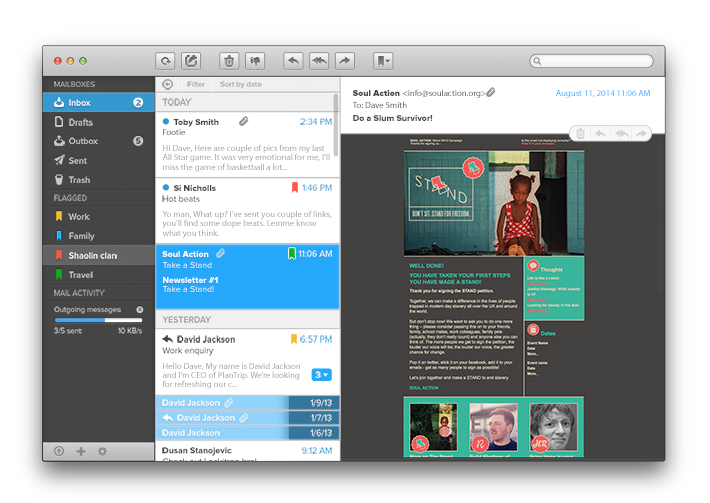The width and height of the screenshot is (710, 503).
Task: Click the sidebar bottom upload-arrow icon
Action: click(x=59, y=451)
